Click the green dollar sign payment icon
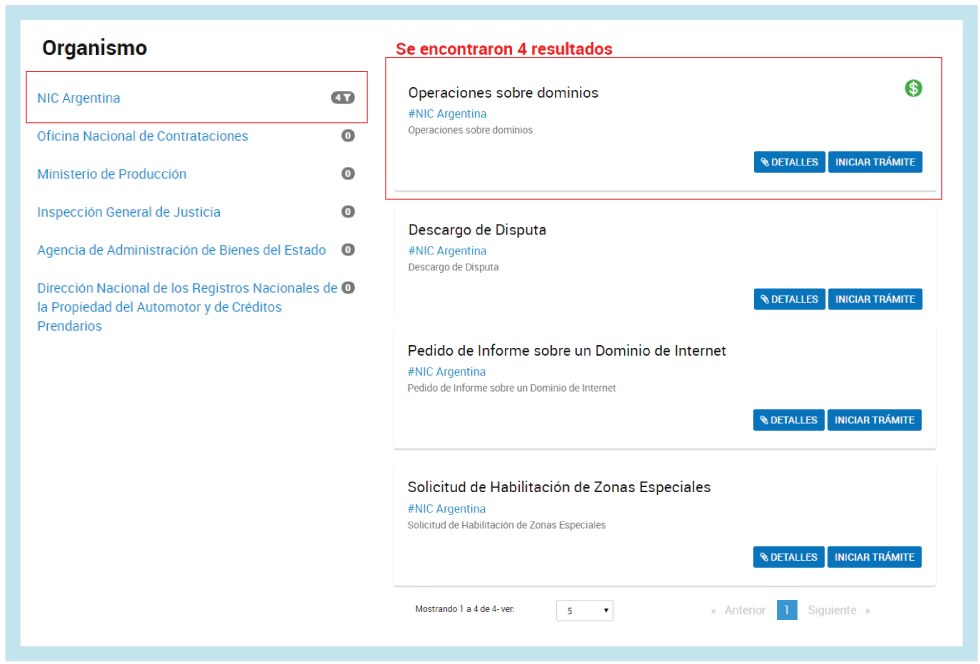 tap(913, 89)
